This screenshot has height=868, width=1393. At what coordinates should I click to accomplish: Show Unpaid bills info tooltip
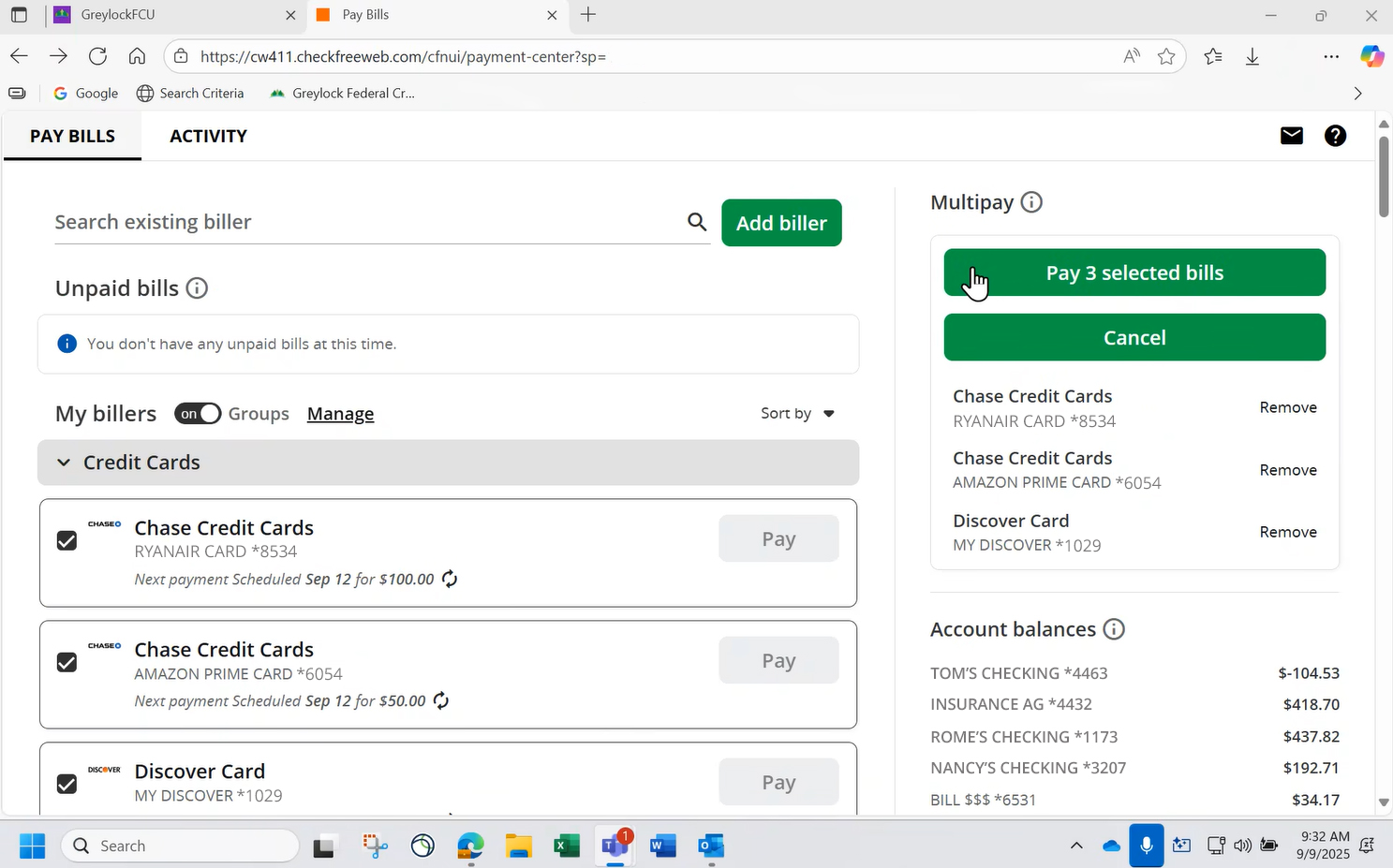pyautogui.click(x=197, y=288)
